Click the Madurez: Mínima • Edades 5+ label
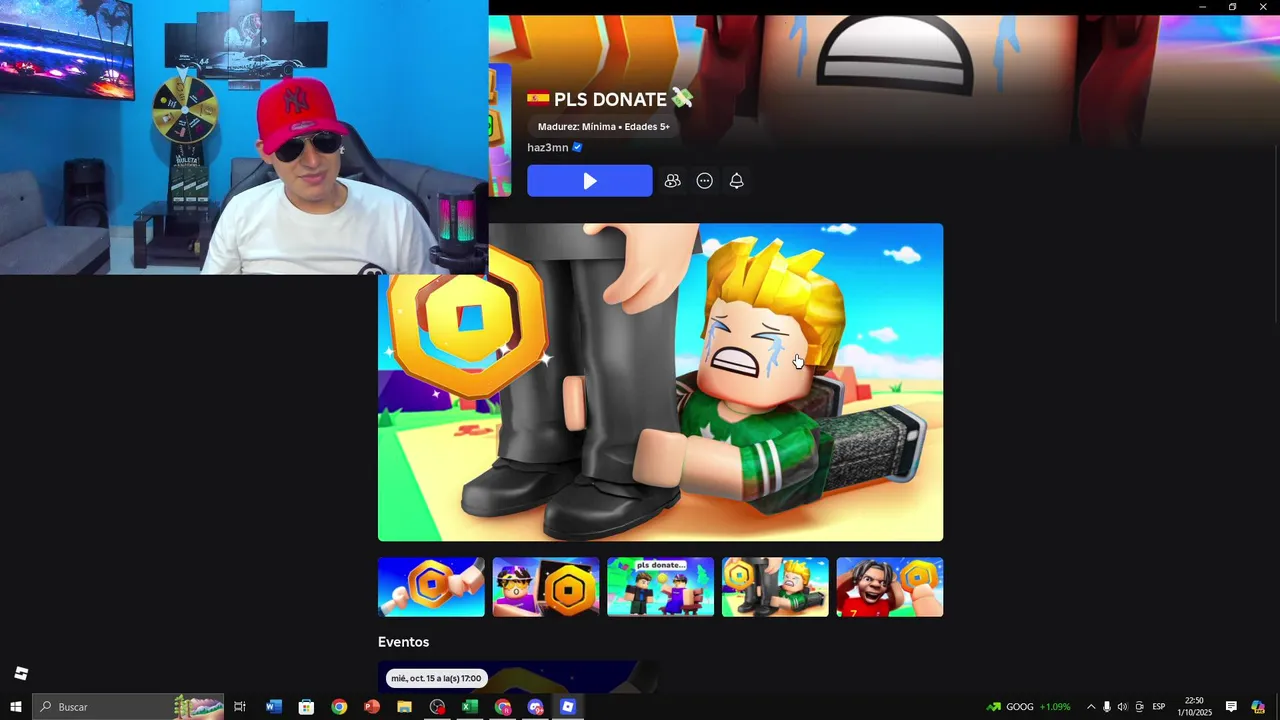 pos(604,127)
